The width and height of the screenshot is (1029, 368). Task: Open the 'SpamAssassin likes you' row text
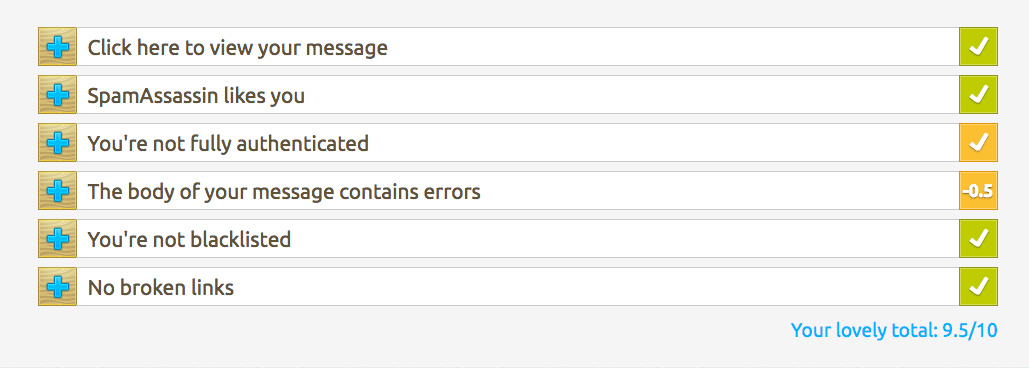(196, 96)
